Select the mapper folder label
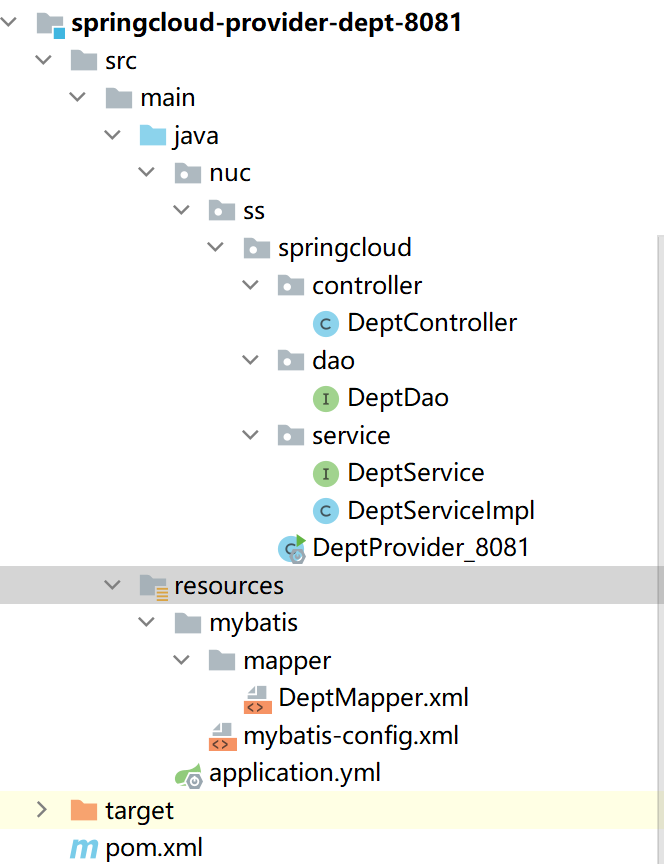This screenshot has height=864, width=664. (287, 662)
